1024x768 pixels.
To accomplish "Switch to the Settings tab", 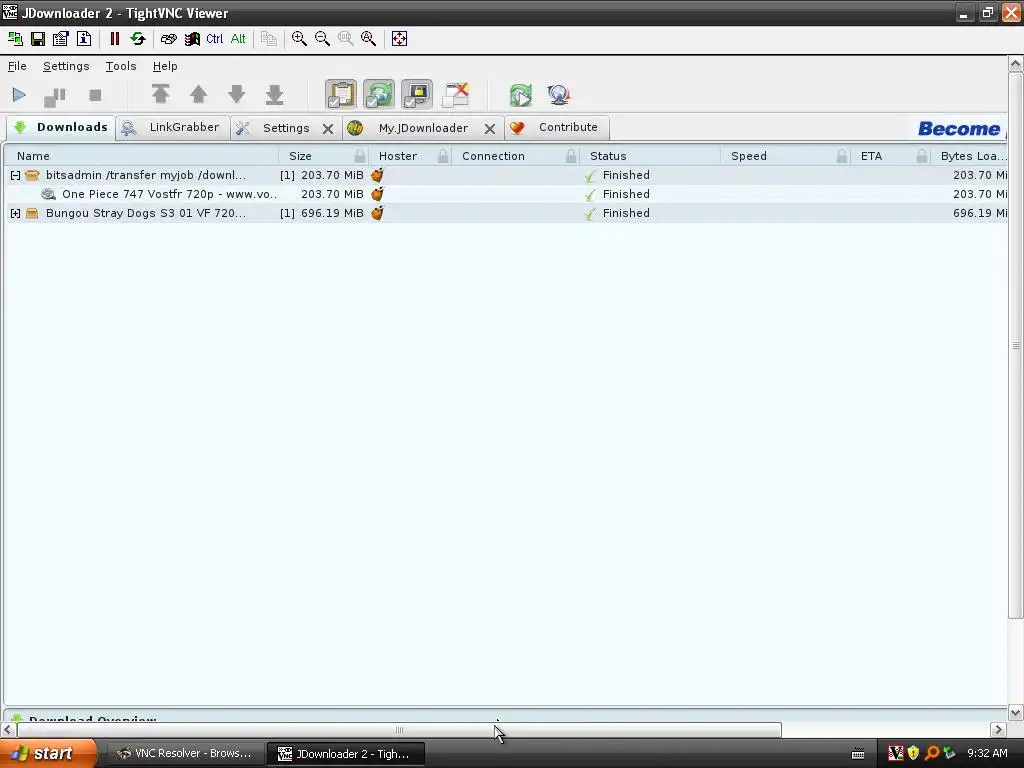I will 286,128.
